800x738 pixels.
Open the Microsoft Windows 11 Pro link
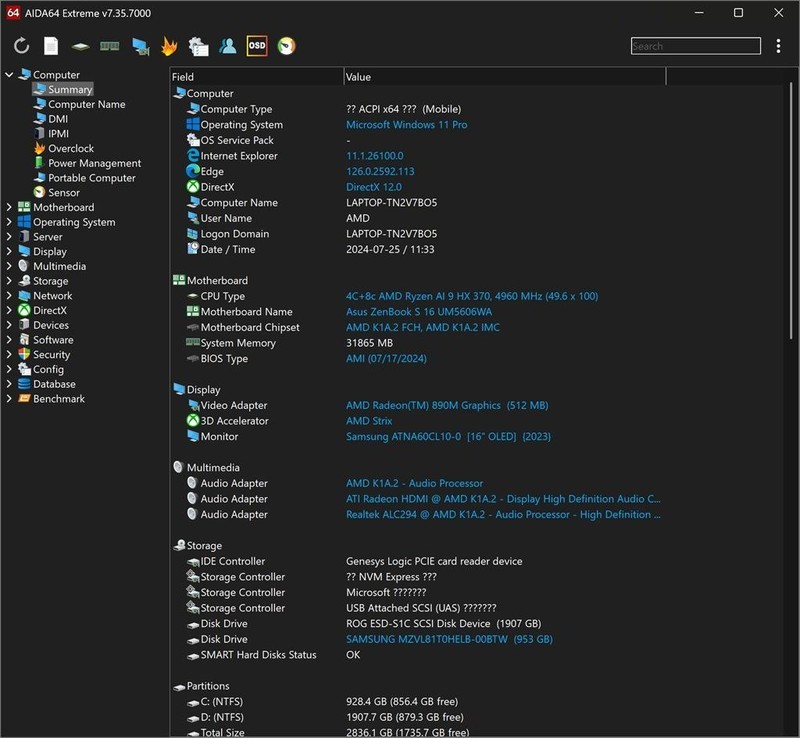(406, 125)
